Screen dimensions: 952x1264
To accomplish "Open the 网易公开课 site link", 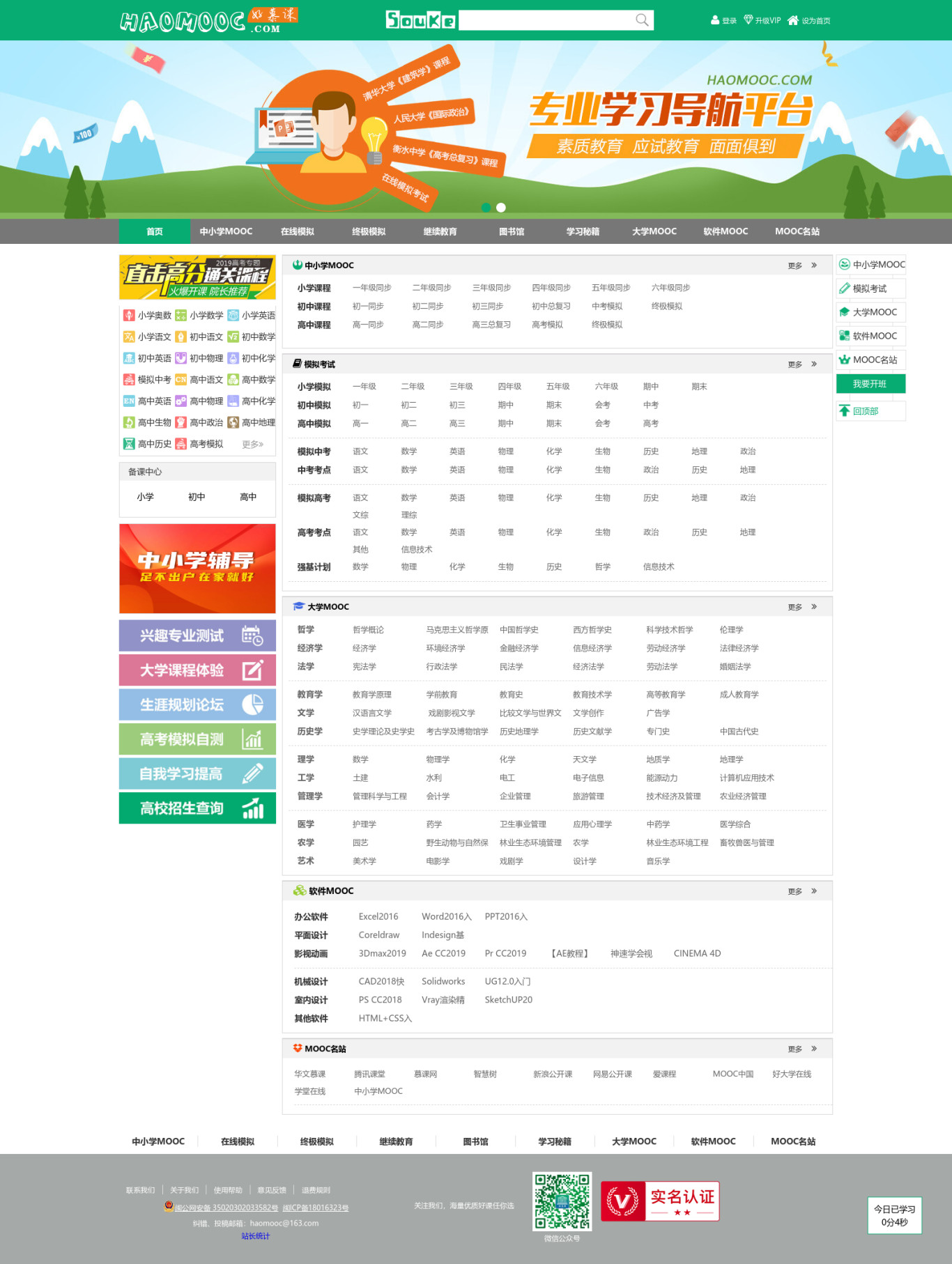I will tap(613, 1074).
